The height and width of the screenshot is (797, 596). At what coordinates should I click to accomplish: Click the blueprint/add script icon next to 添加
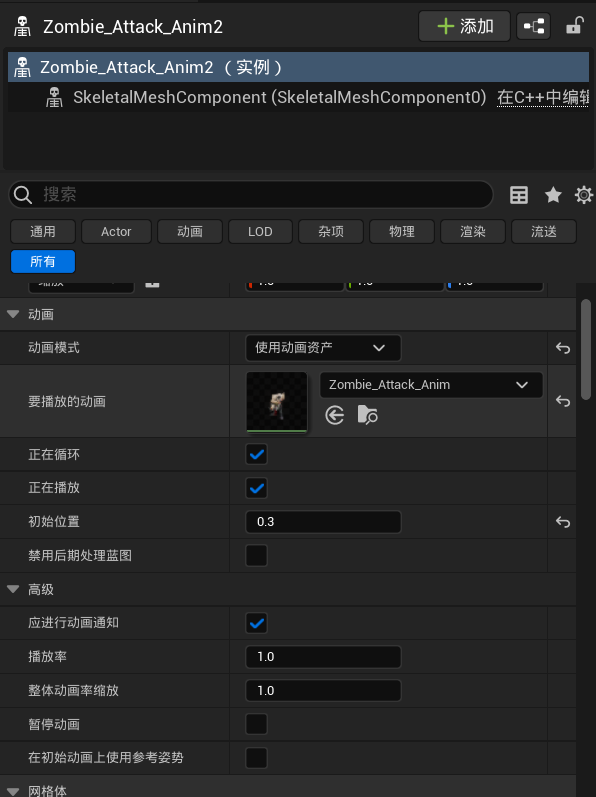point(534,26)
